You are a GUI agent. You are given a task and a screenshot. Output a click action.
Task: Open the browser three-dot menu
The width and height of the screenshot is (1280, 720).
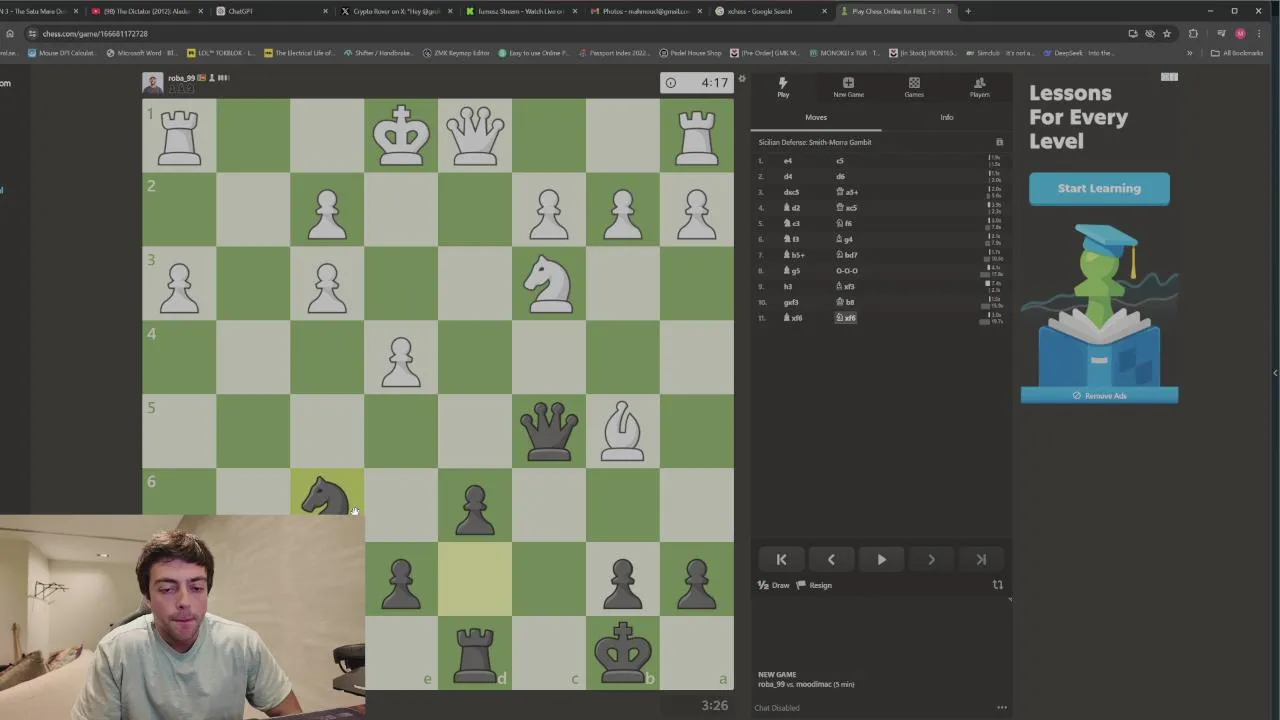[x=1259, y=33]
